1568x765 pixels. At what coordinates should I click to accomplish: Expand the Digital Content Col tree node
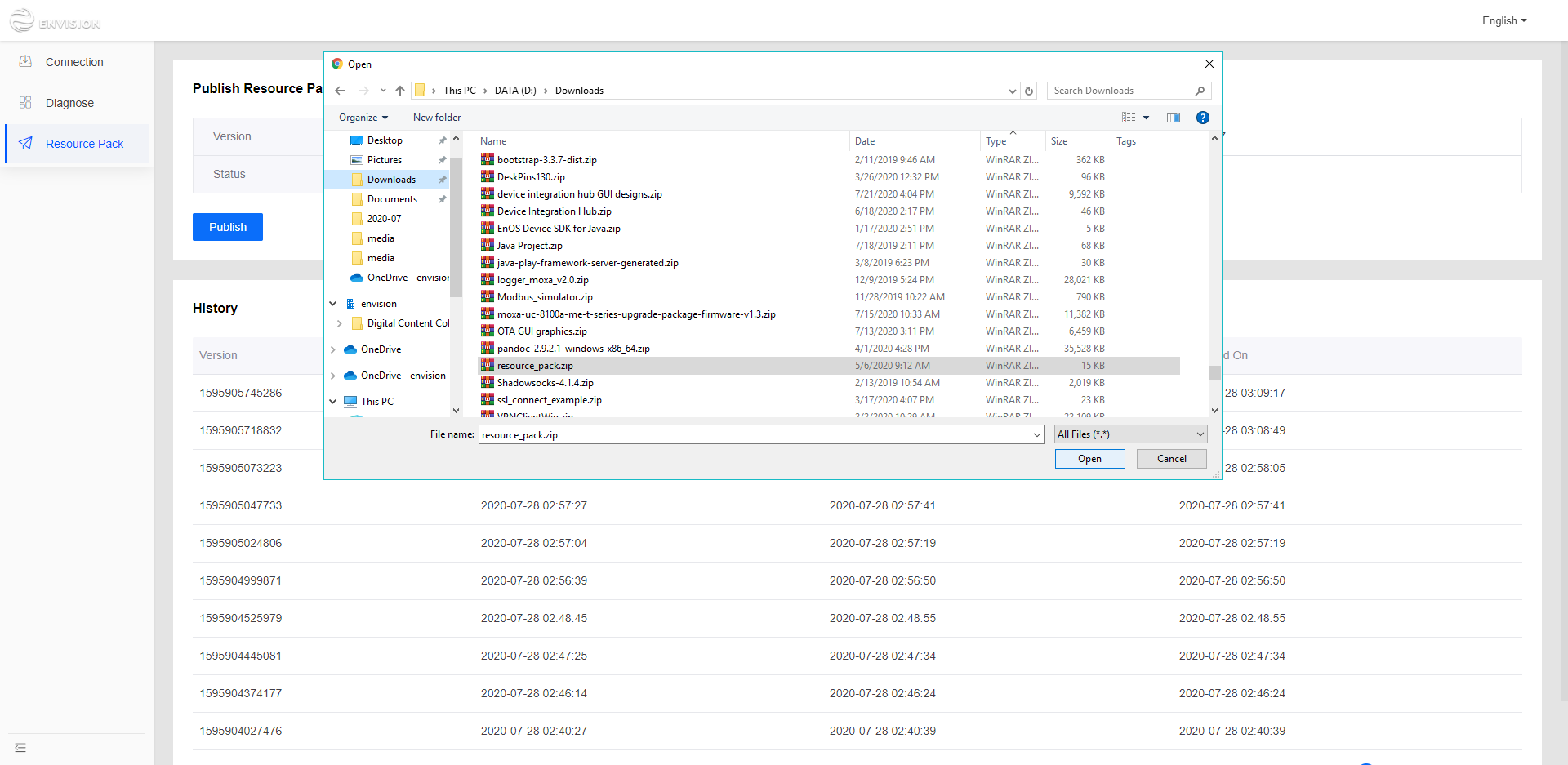340,323
